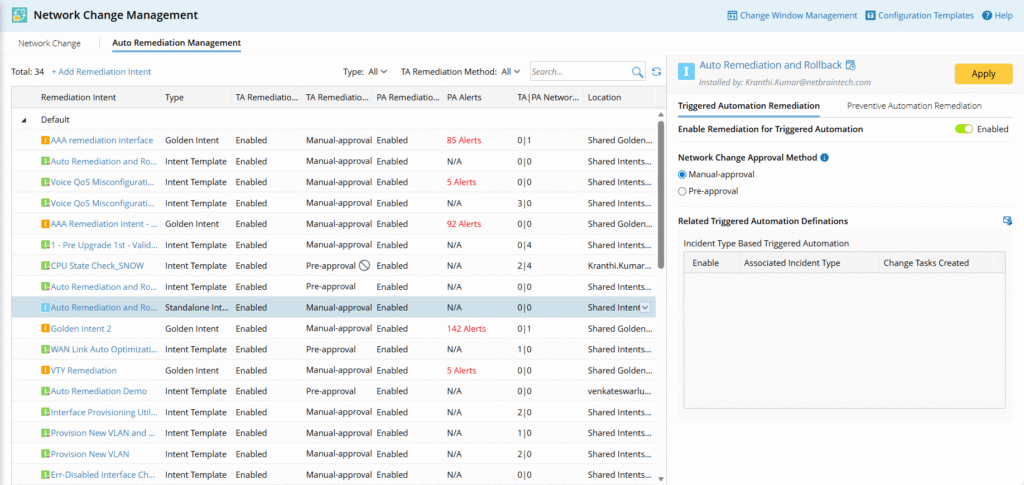
Task: Switch to the Network Change tab
Action: (x=49, y=43)
